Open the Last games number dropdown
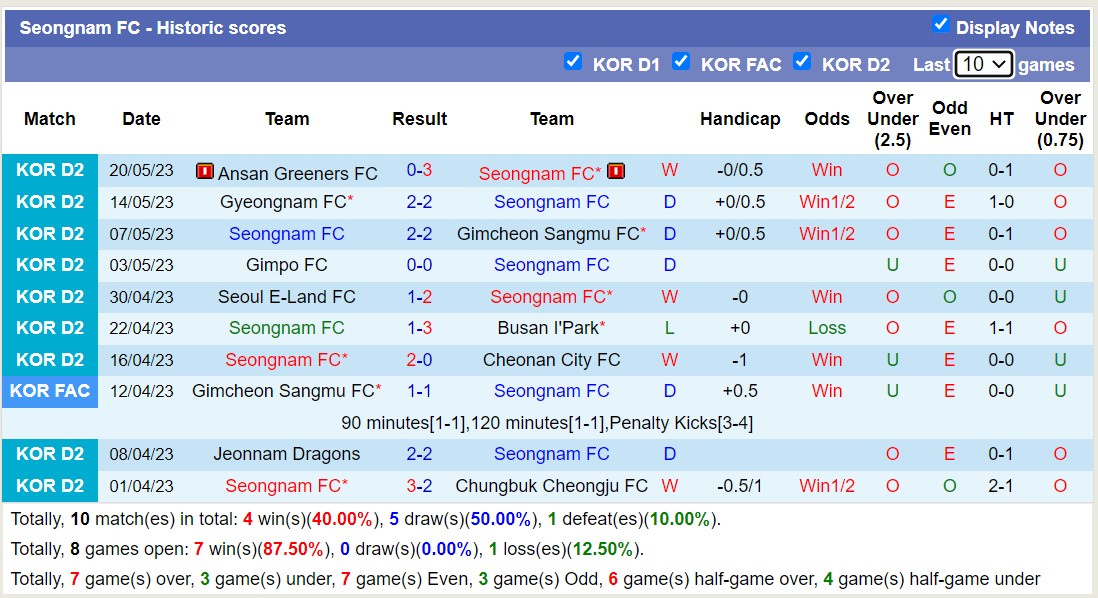 point(984,63)
